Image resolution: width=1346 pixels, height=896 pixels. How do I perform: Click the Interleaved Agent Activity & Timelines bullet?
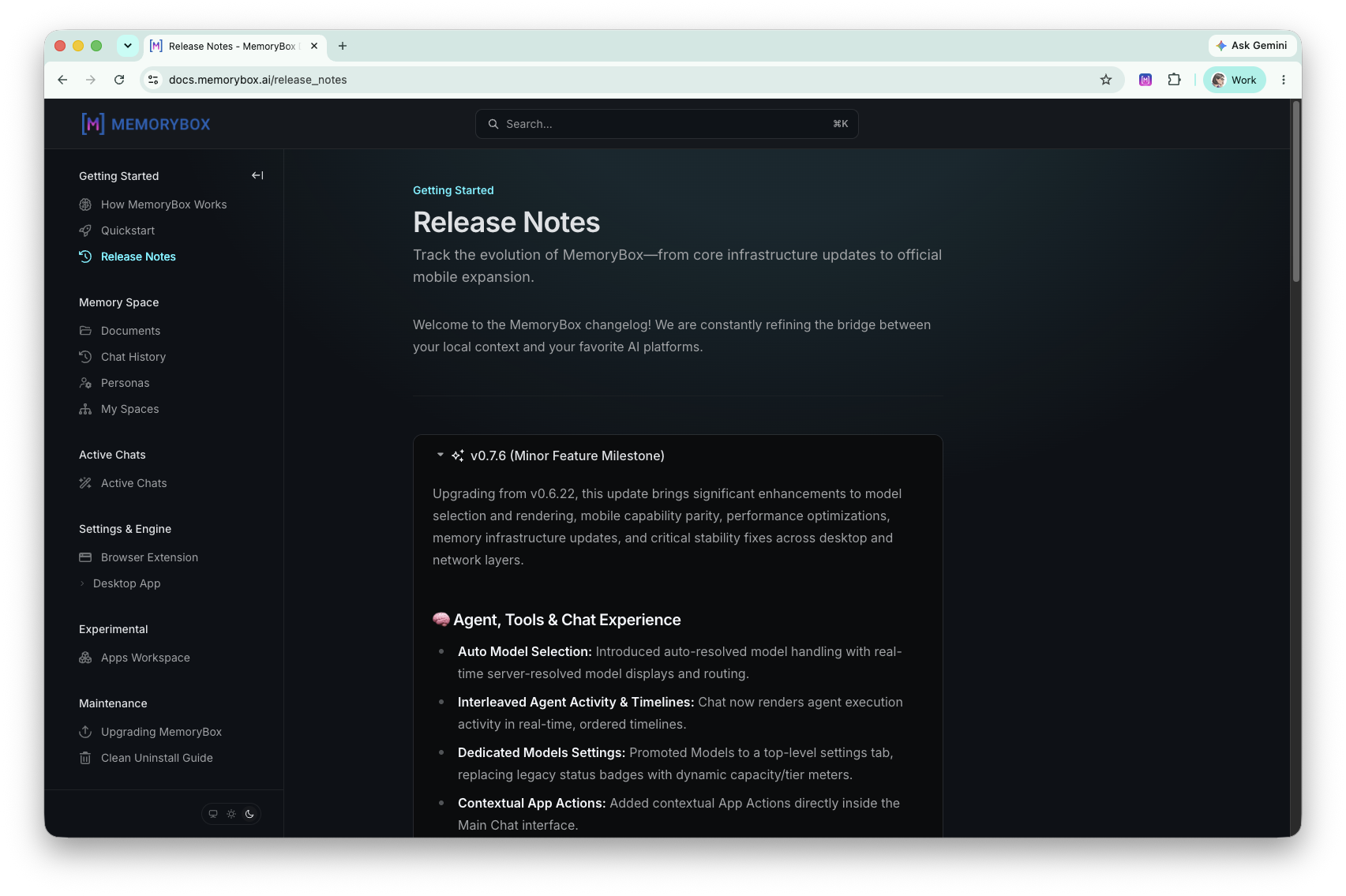point(680,713)
